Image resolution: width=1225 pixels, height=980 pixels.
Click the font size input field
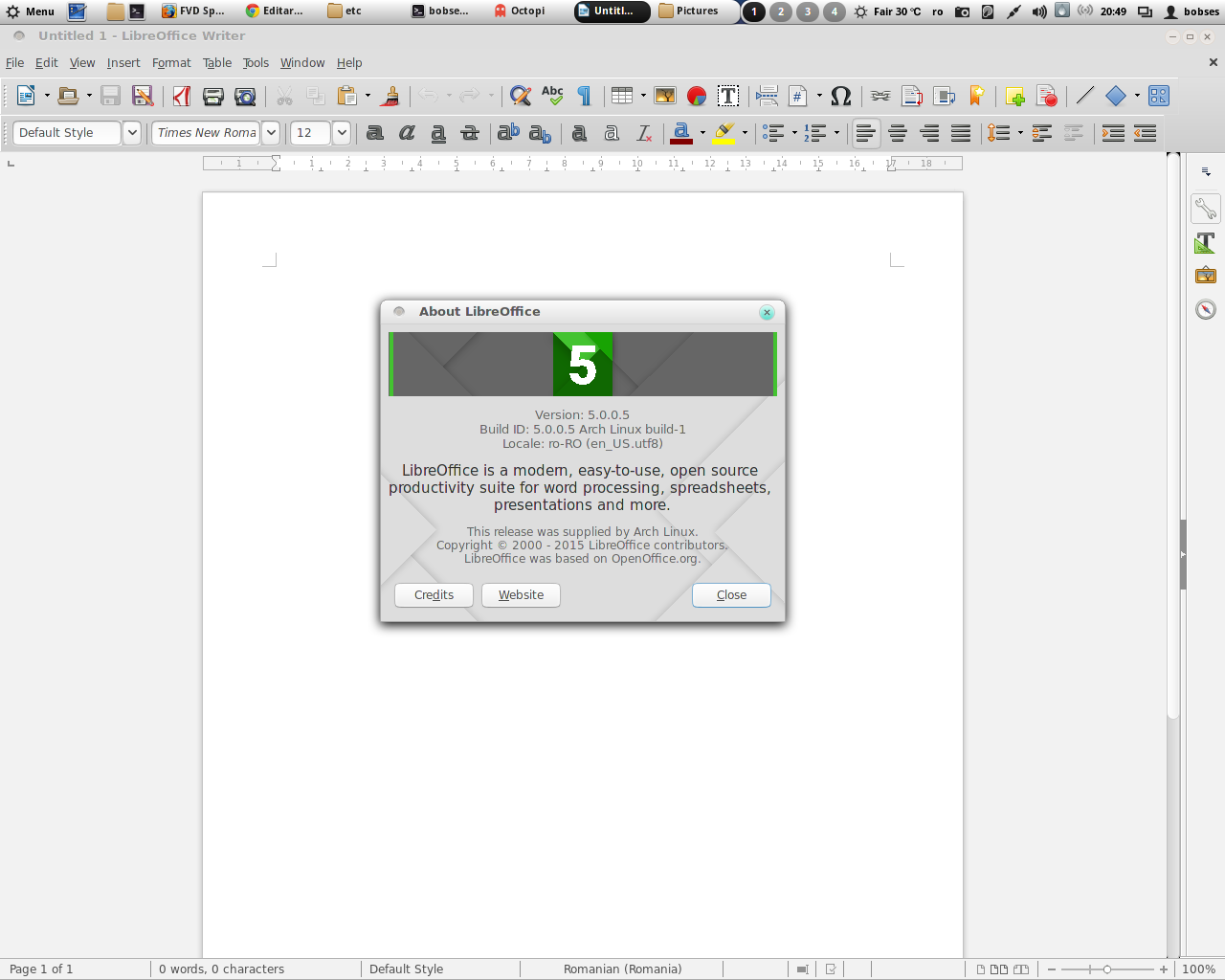[x=312, y=133]
